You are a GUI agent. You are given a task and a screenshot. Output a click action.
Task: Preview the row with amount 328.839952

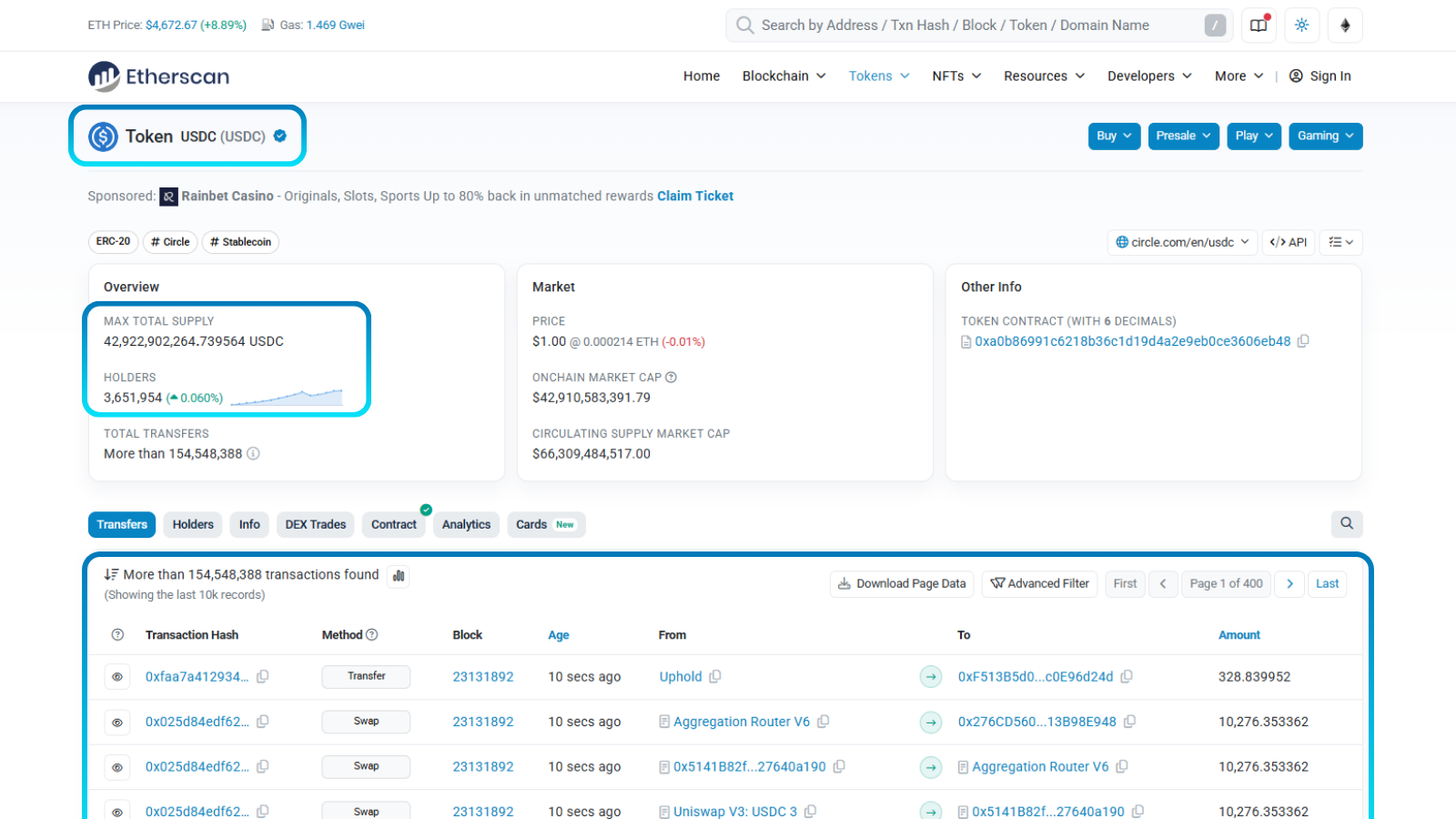[117, 677]
